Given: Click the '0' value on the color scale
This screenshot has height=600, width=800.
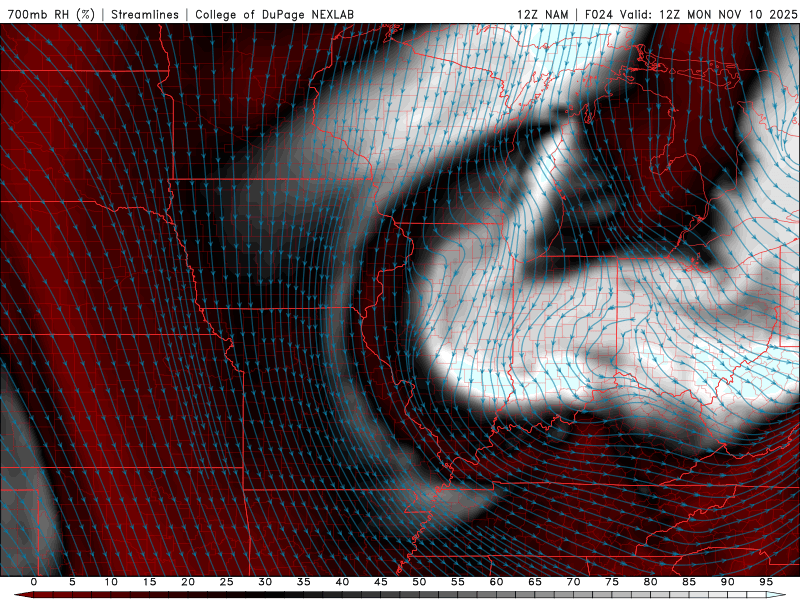Looking at the screenshot, I should 34,582.
